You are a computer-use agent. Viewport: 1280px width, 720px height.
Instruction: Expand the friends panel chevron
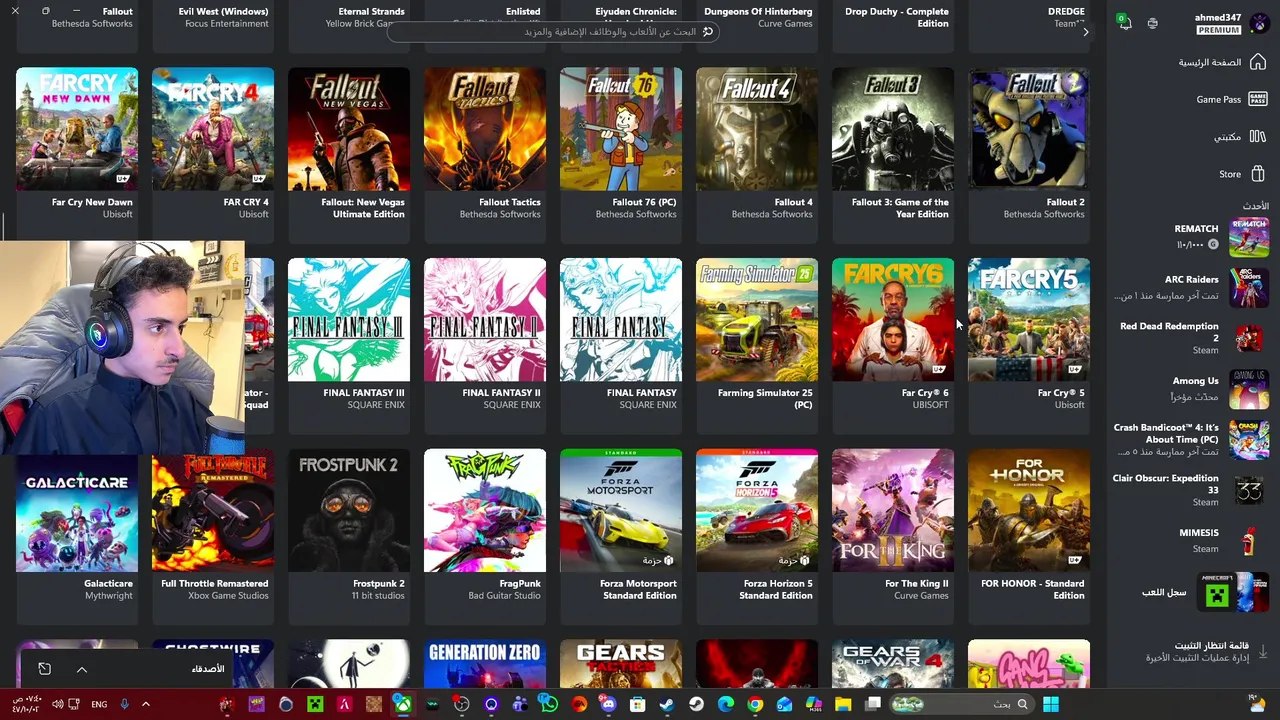click(82, 669)
